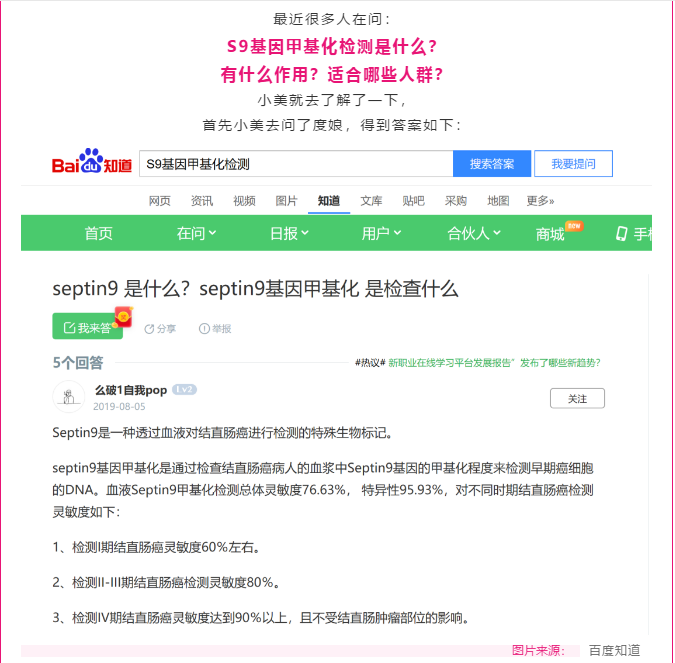Click the 手机 phone icon in green bar
675x663 pixels.
click(x=621, y=233)
